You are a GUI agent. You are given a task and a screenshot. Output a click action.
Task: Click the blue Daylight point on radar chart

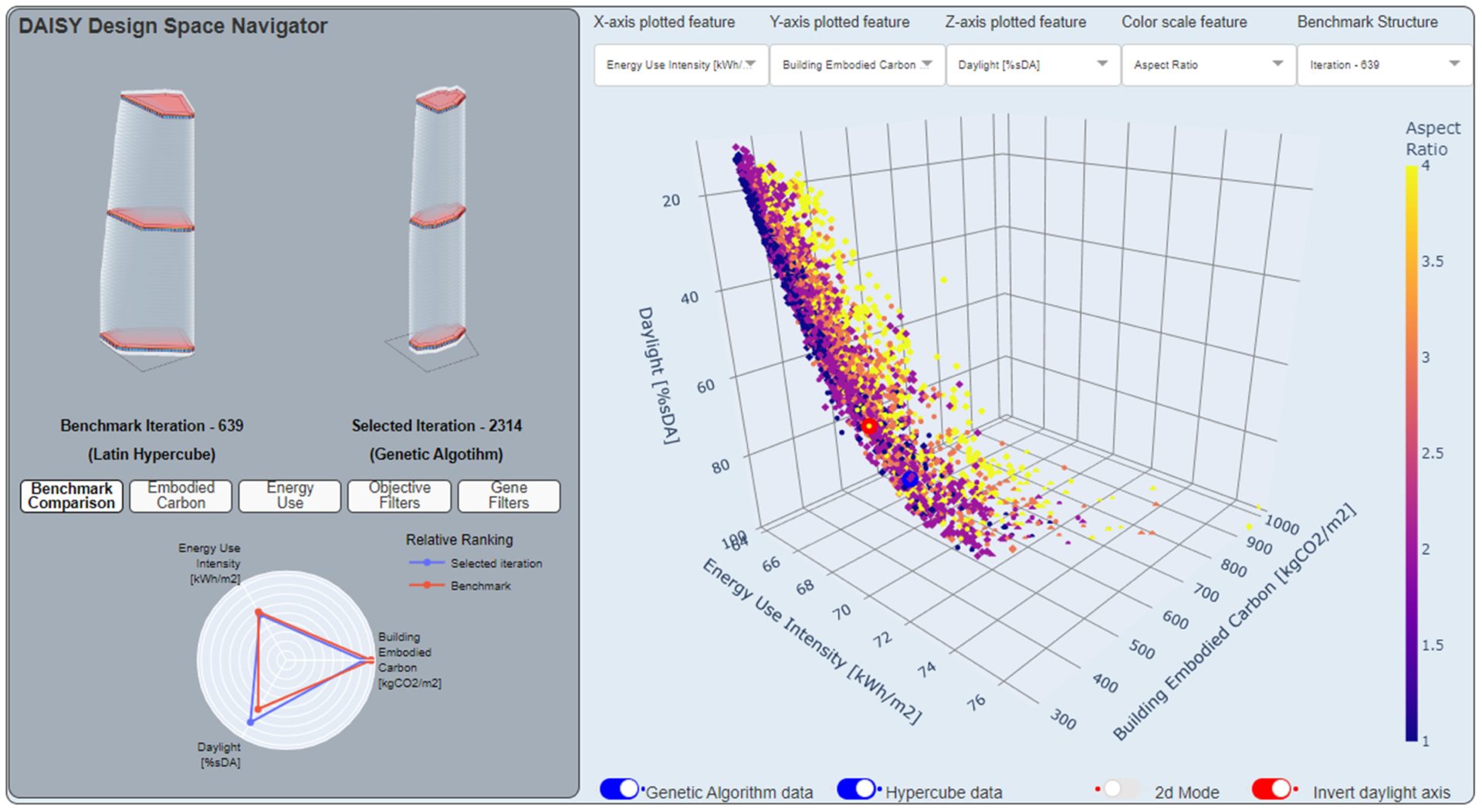(250, 722)
